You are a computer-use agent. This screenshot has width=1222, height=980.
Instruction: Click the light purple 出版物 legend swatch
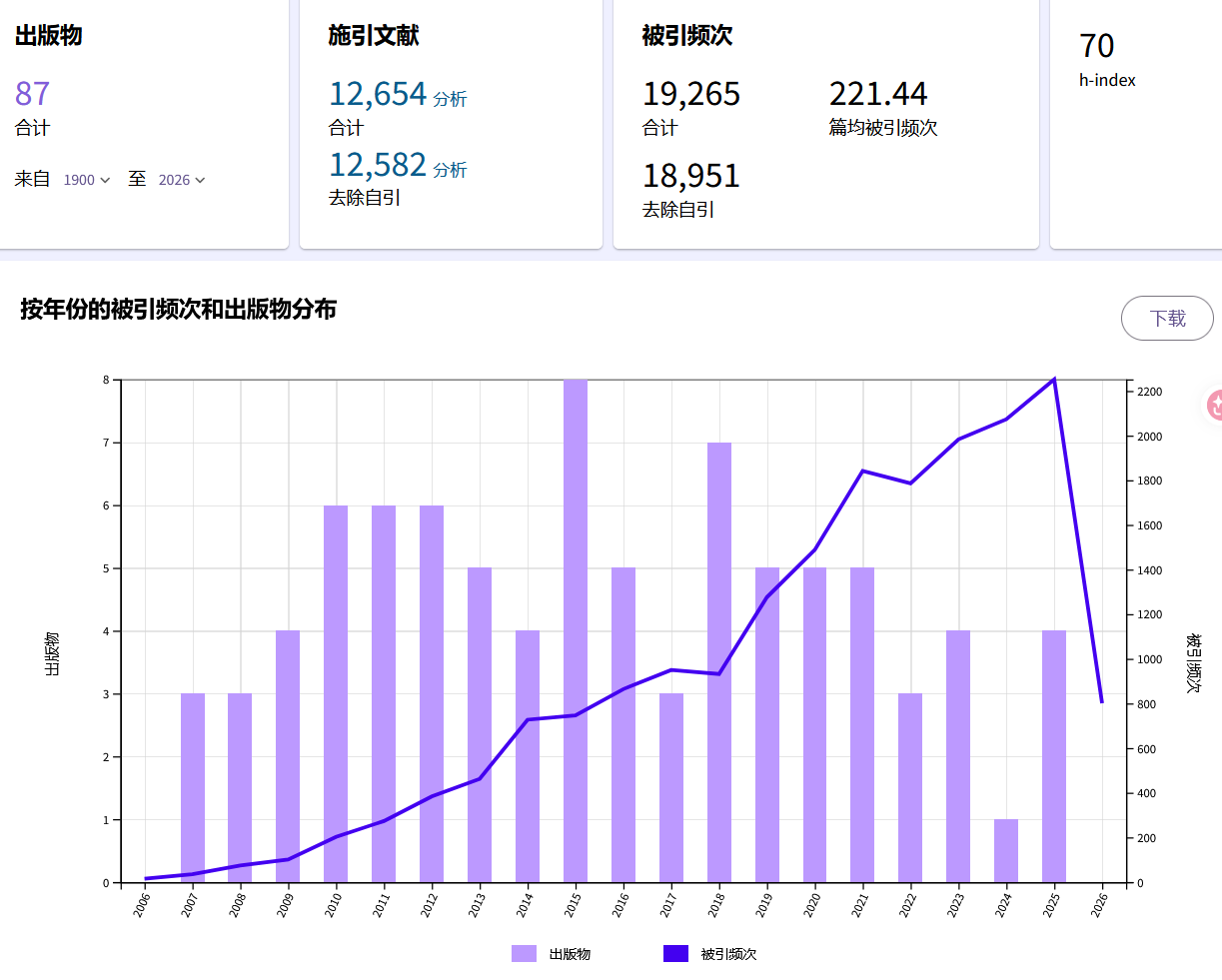pos(524,954)
